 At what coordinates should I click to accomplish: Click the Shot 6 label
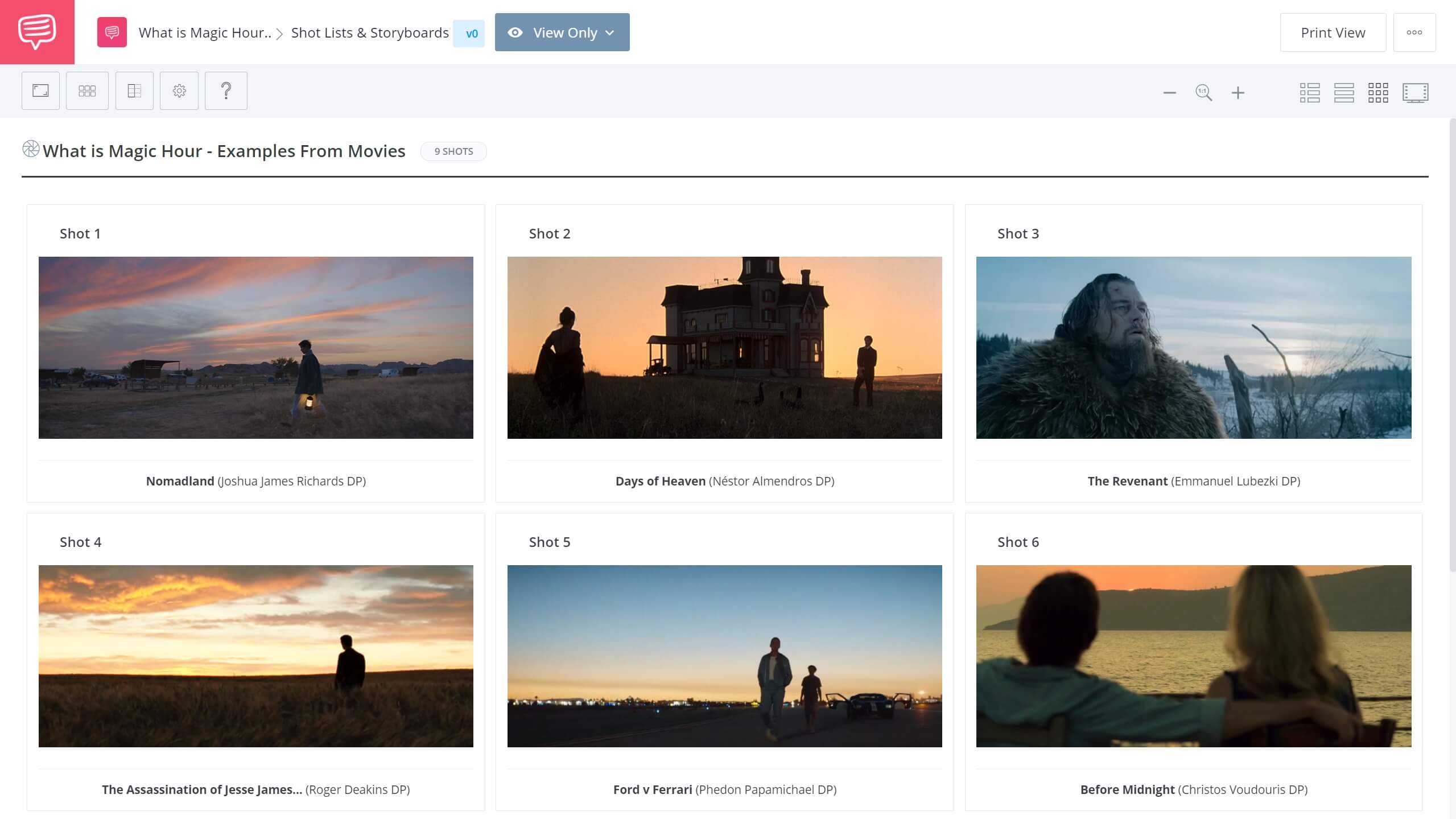[1018, 542]
